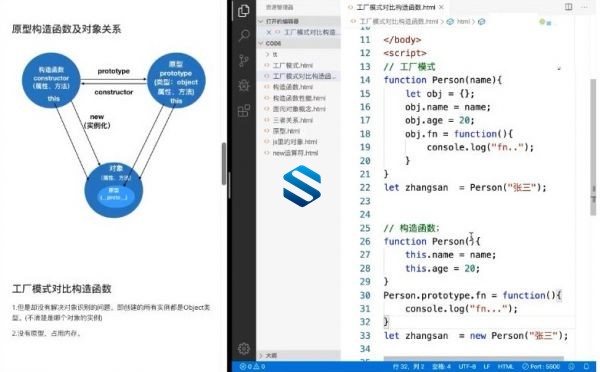Select the 工厂模式对比构造函数.html editor tab

[396, 7]
